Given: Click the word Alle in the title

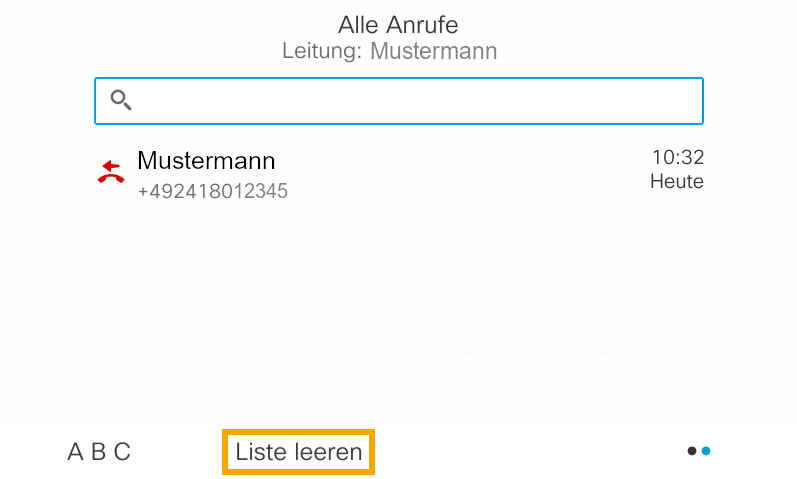Looking at the screenshot, I should click(360, 24).
